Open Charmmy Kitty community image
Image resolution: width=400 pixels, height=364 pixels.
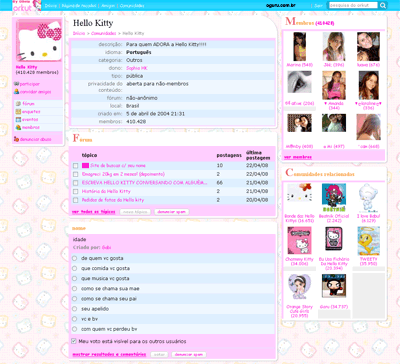point(299,241)
